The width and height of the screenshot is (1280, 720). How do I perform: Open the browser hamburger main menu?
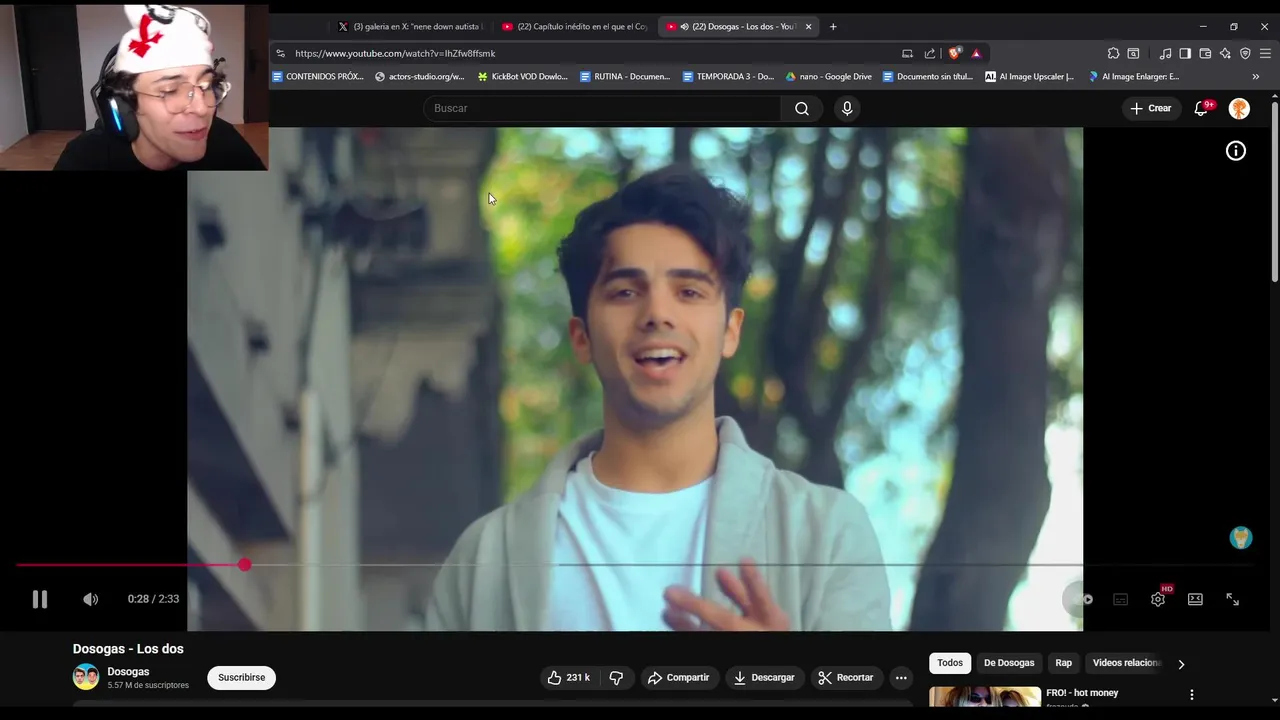[x=1266, y=54]
